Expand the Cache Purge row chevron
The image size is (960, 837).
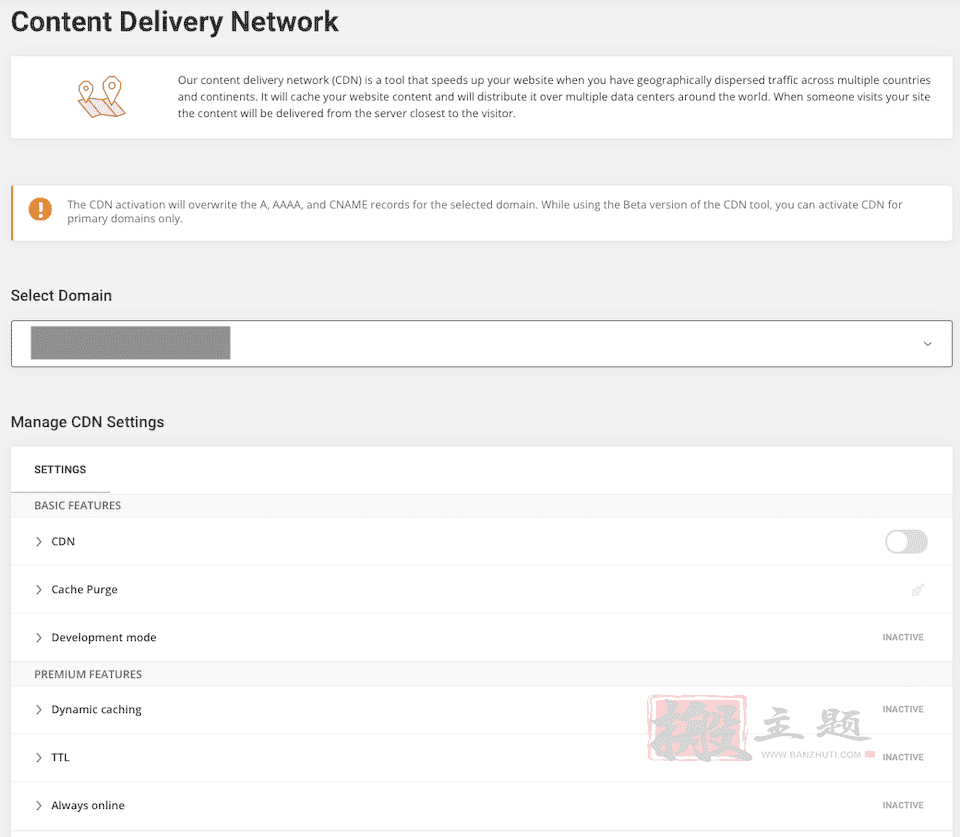39,590
